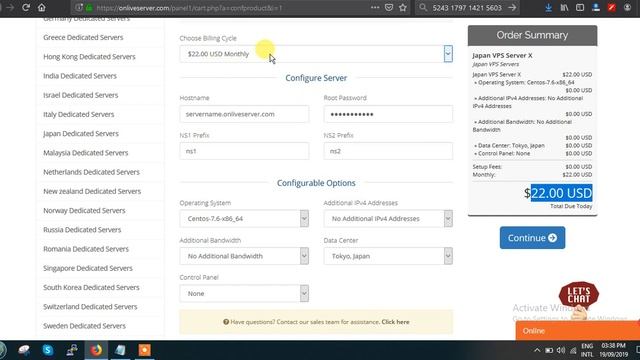Image resolution: width=640 pixels, height=360 pixels.
Task: Open Greece Dedicated Servers
Action: pos(83,37)
